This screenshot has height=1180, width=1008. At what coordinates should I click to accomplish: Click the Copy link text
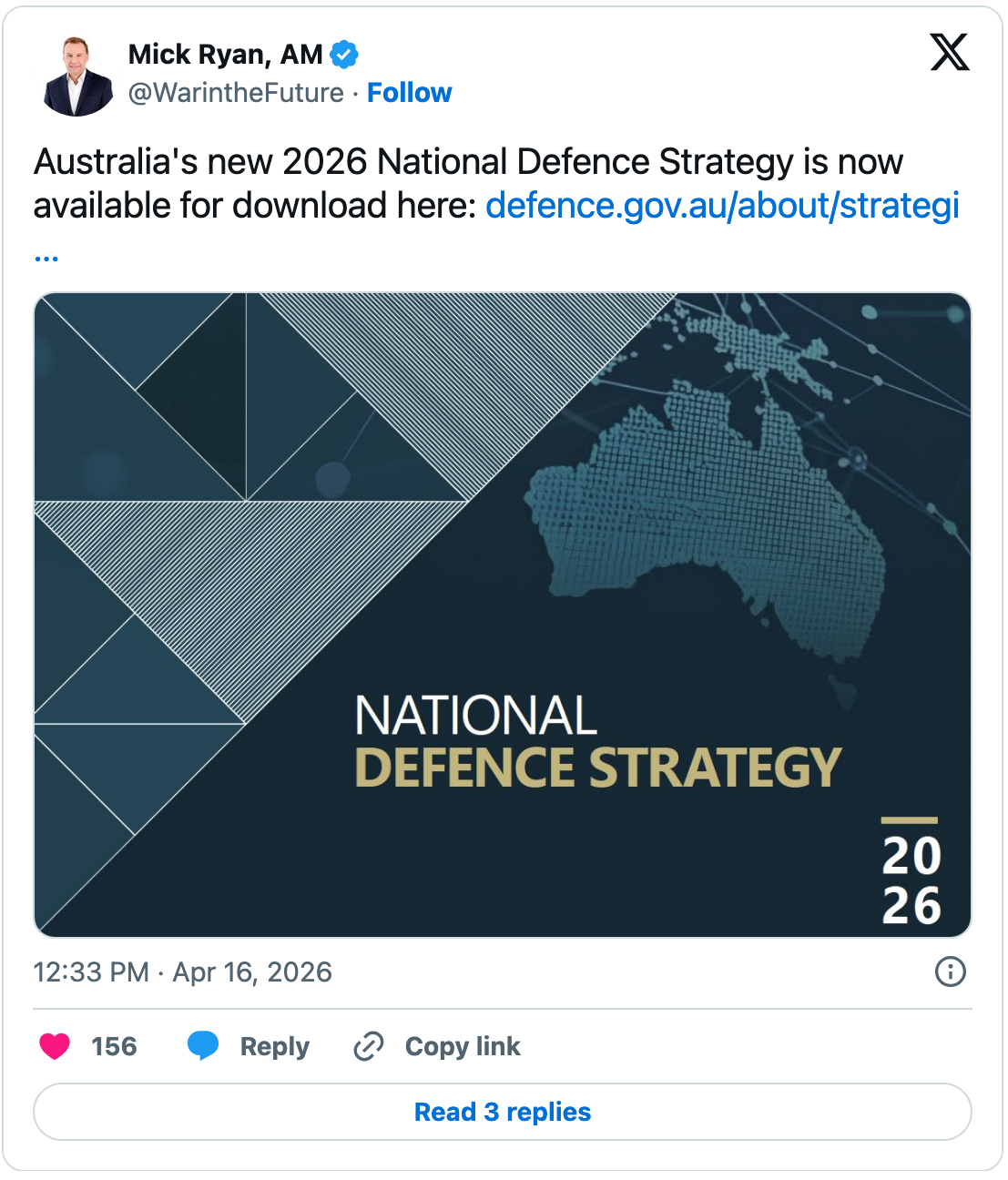click(463, 1047)
